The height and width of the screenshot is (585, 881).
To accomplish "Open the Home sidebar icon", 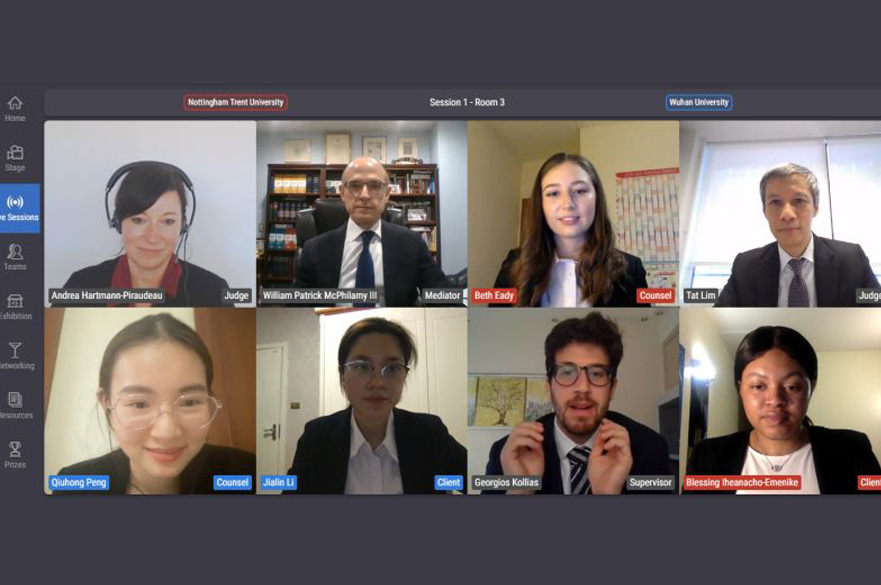I will [x=15, y=103].
